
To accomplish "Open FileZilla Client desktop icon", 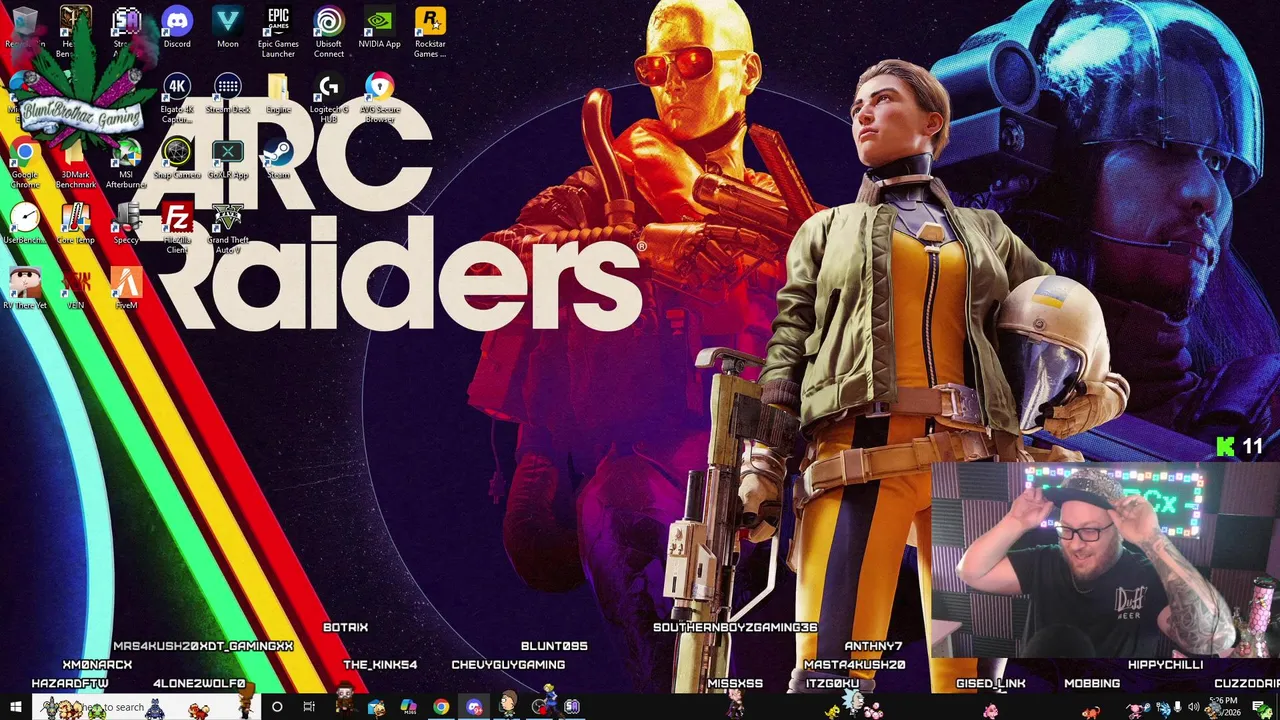I will click(x=177, y=228).
